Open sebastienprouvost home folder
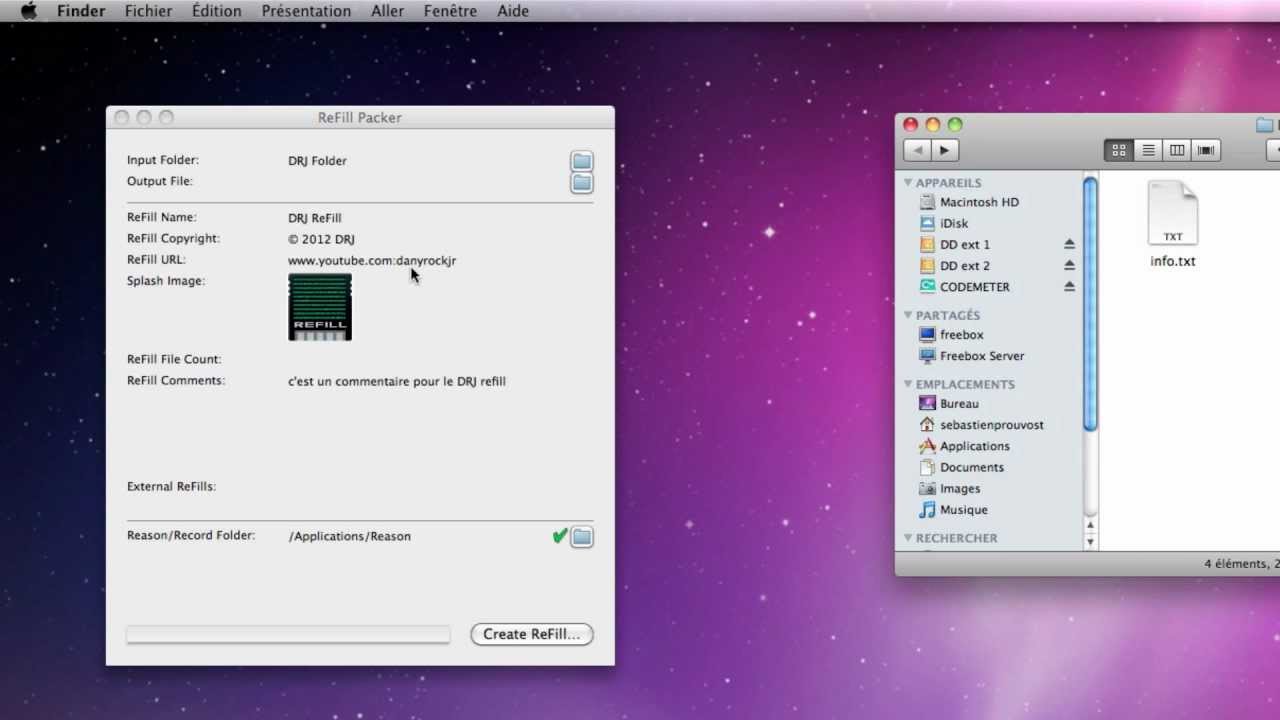The width and height of the screenshot is (1280, 720). pyautogui.click(x=990, y=425)
